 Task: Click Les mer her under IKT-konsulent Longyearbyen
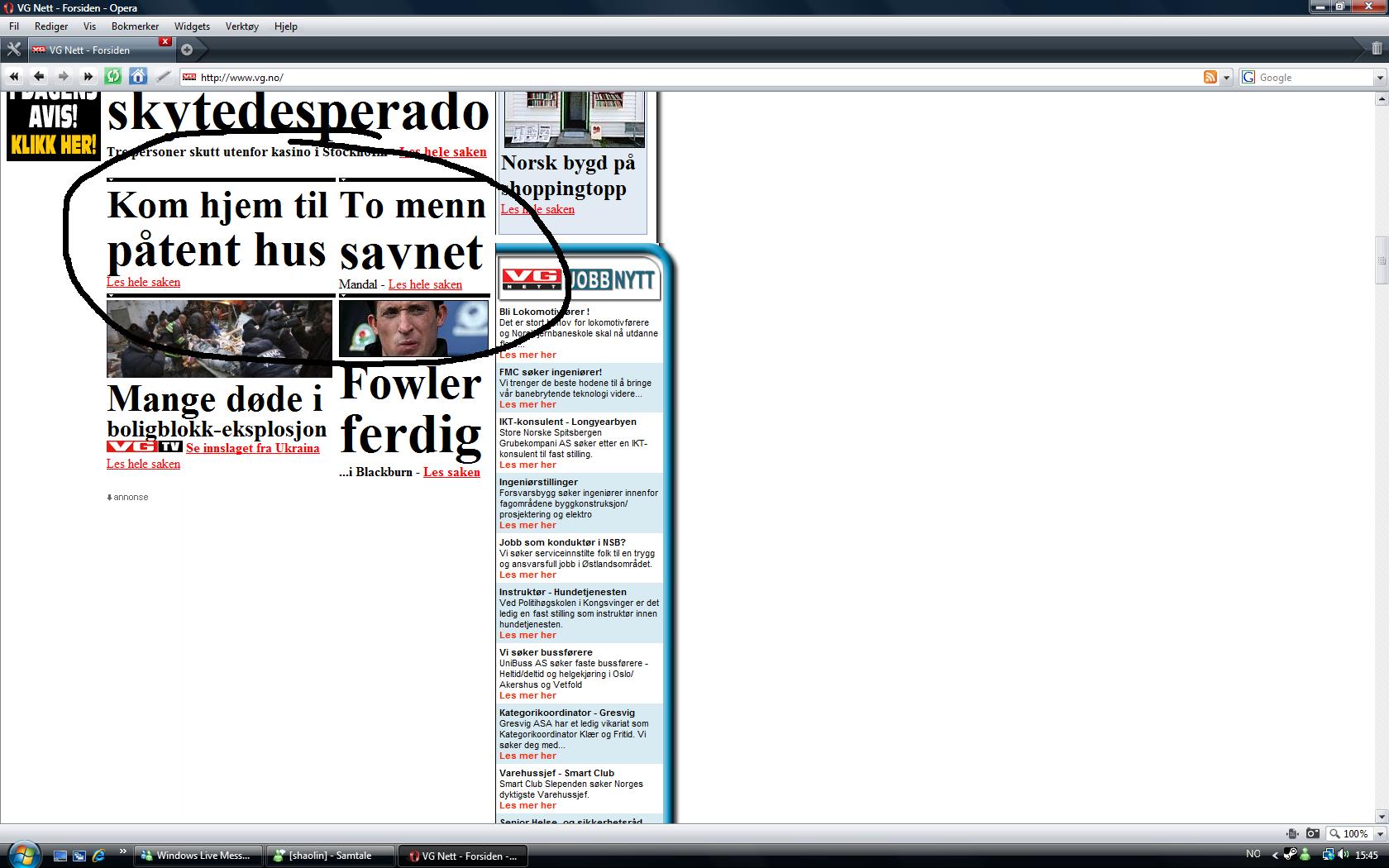pyautogui.click(x=527, y=465)
